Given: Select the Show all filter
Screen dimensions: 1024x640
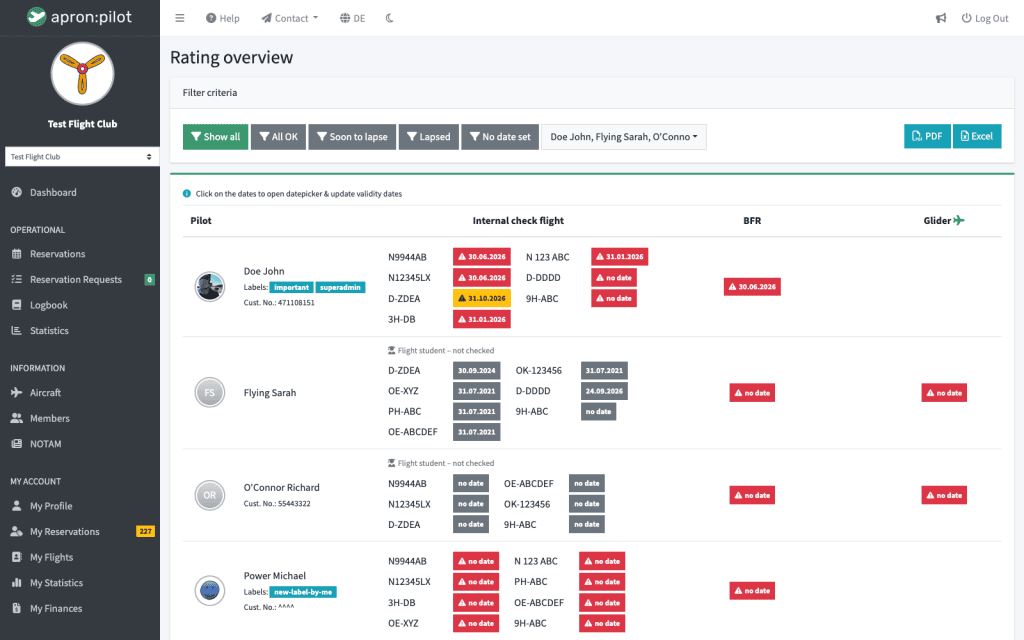Looking at the screenshot, I should (216, 136).
